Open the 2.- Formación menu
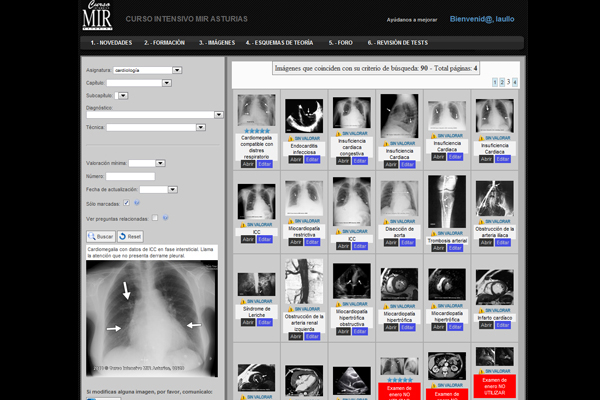 (165, 43)
